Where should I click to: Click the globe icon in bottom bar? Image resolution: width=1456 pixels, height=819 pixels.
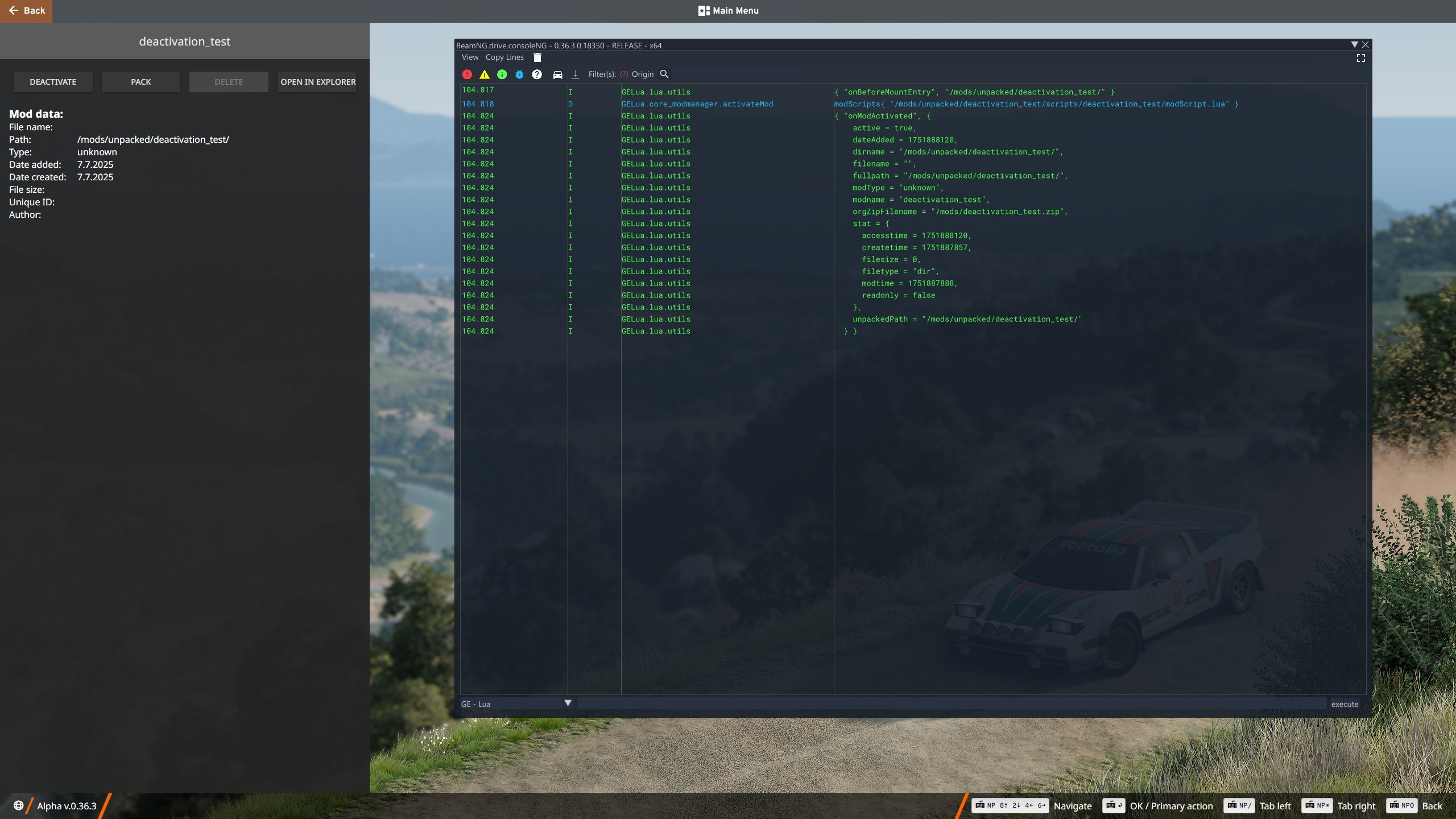pyautogui.click(x=18, y=805)
